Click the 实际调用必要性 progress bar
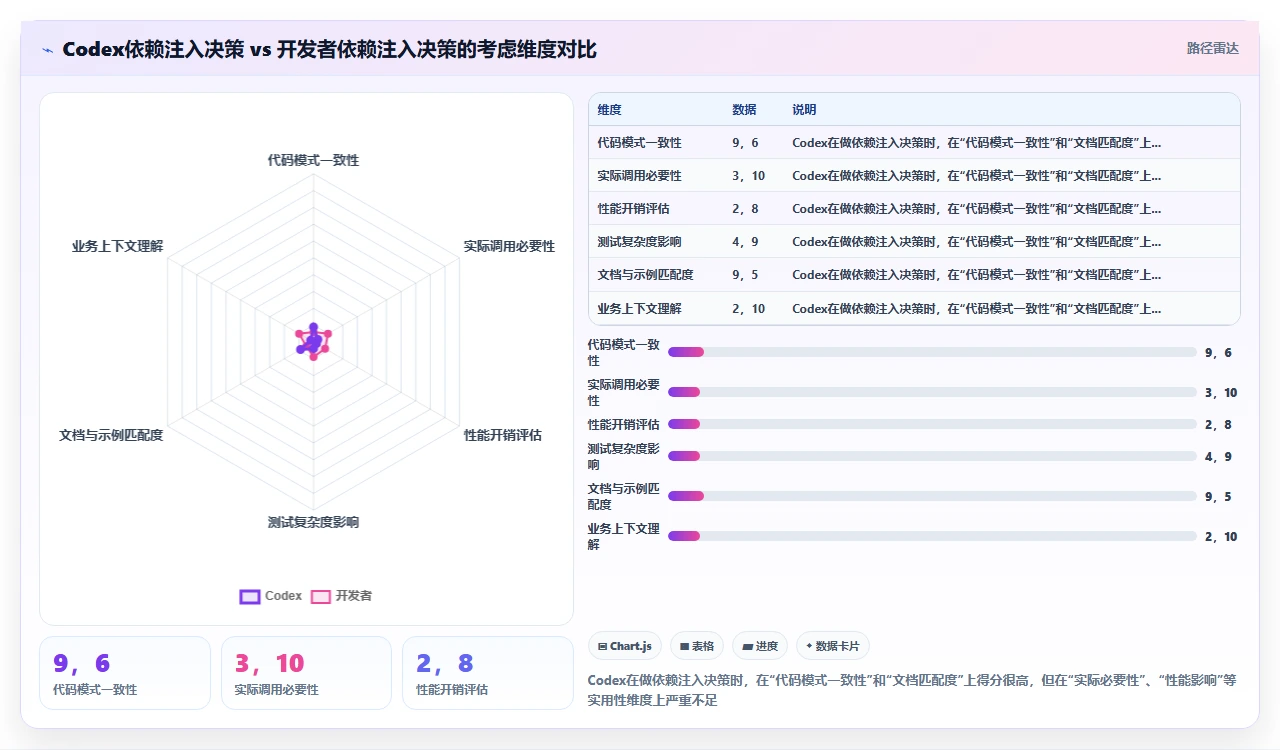 click(x=932, y=392)
